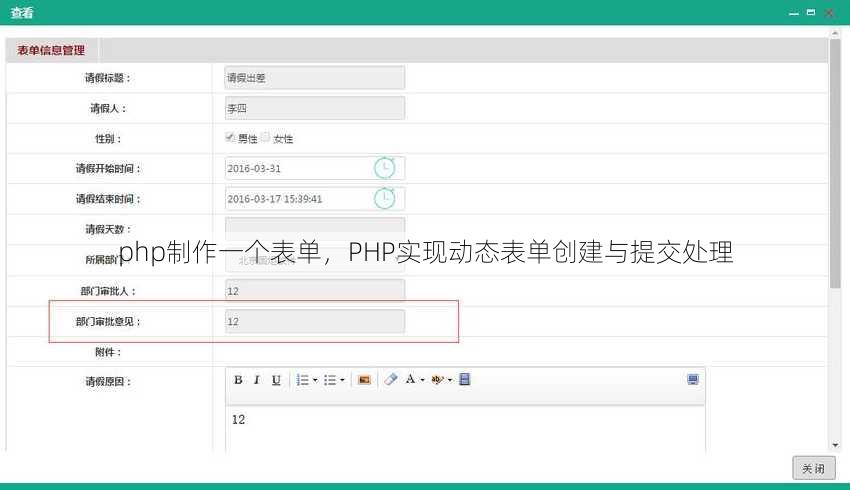Click the eraser clear-formatting icon
This screenshot has width=850, height=490.
click(x=391, y=379)
